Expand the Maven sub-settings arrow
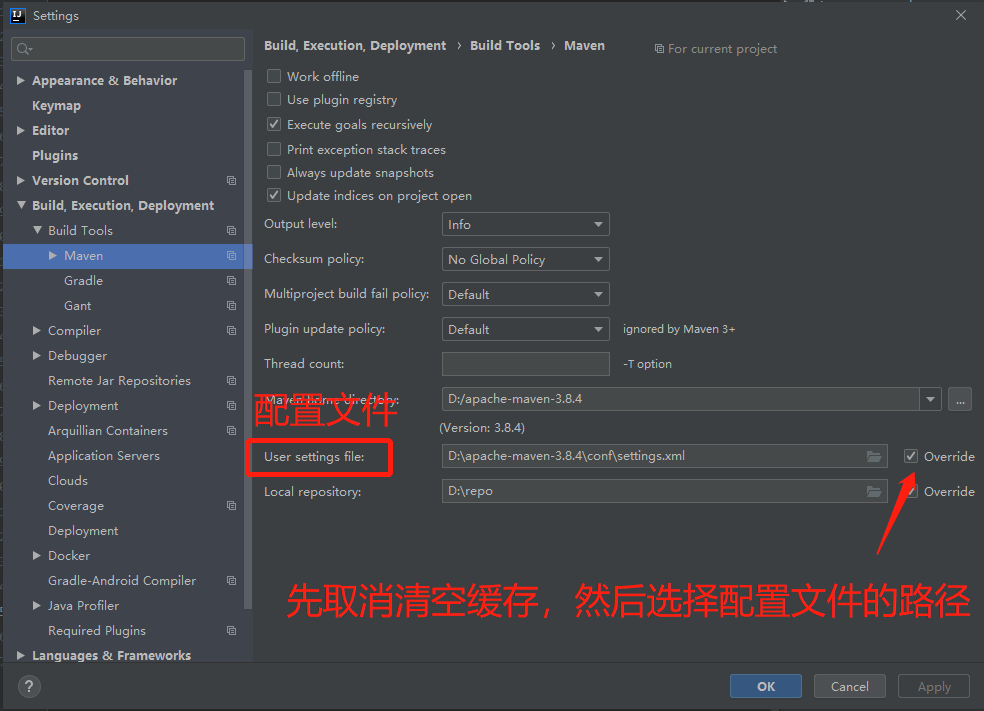Viewport: 984px width, 711px height. (53, 255)
